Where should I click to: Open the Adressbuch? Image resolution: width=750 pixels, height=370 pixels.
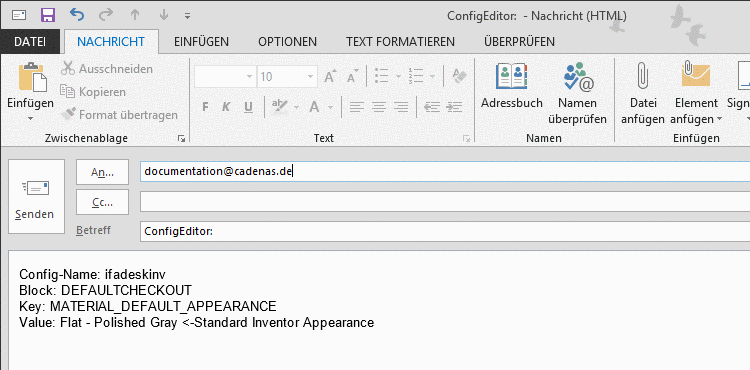(x=511, y=86)
